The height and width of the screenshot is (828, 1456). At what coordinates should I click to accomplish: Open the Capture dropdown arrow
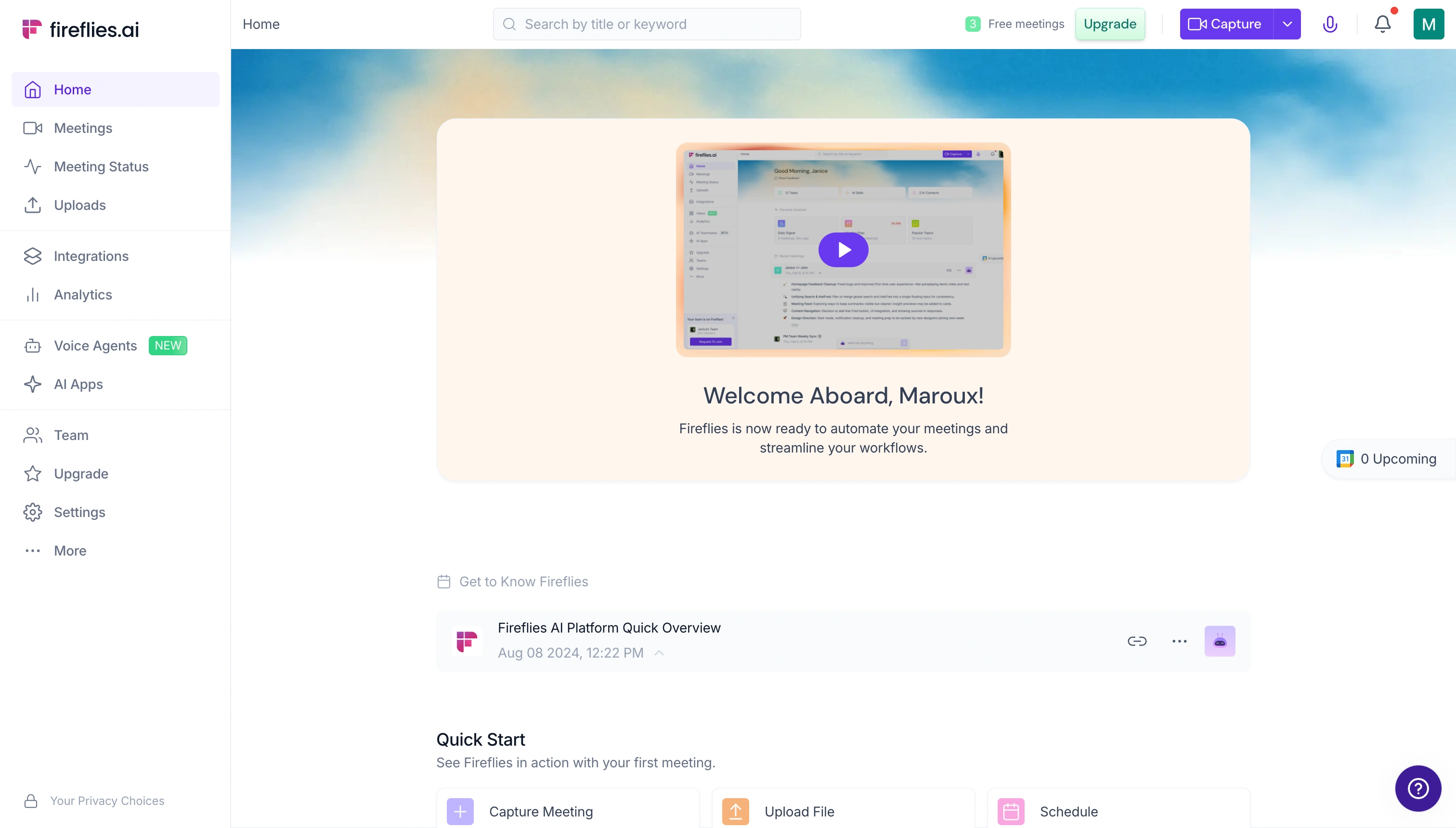tap(1287, 24)
